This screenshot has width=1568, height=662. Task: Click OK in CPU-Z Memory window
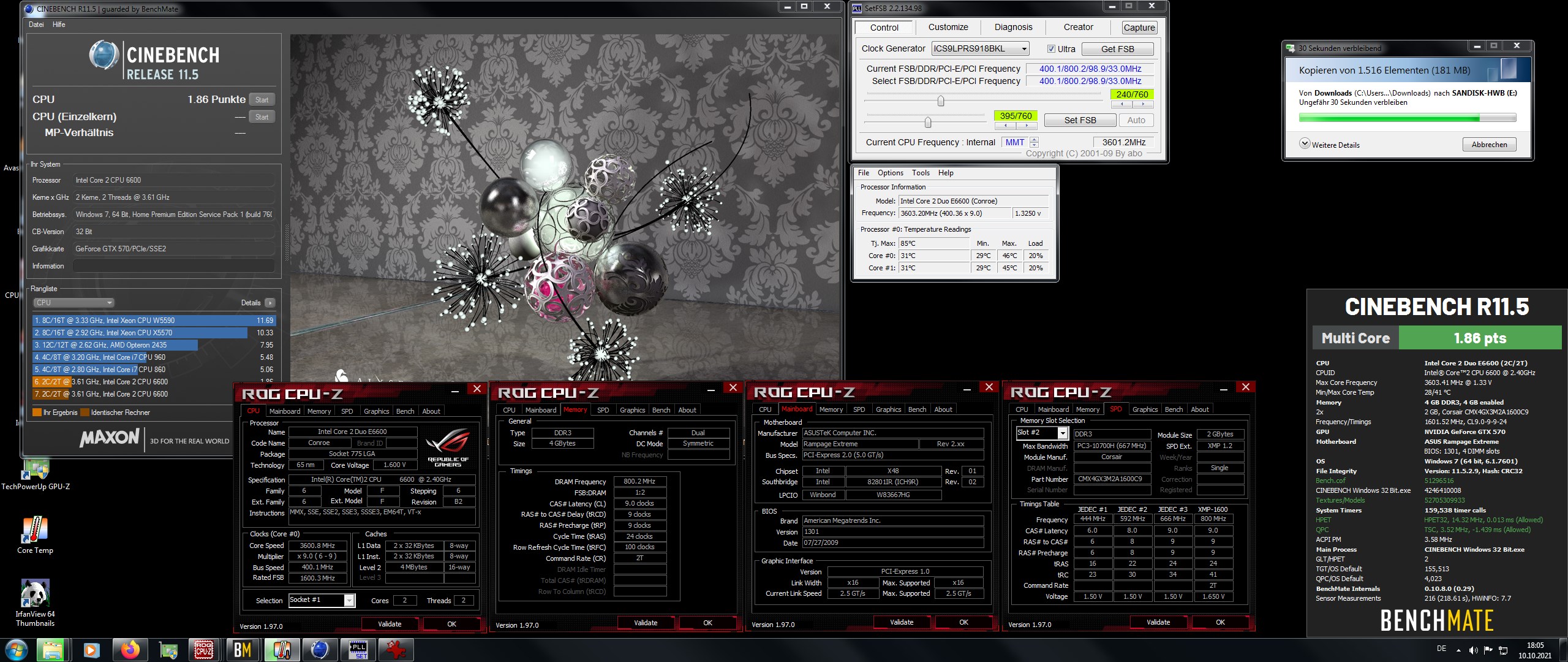[707, 623]
